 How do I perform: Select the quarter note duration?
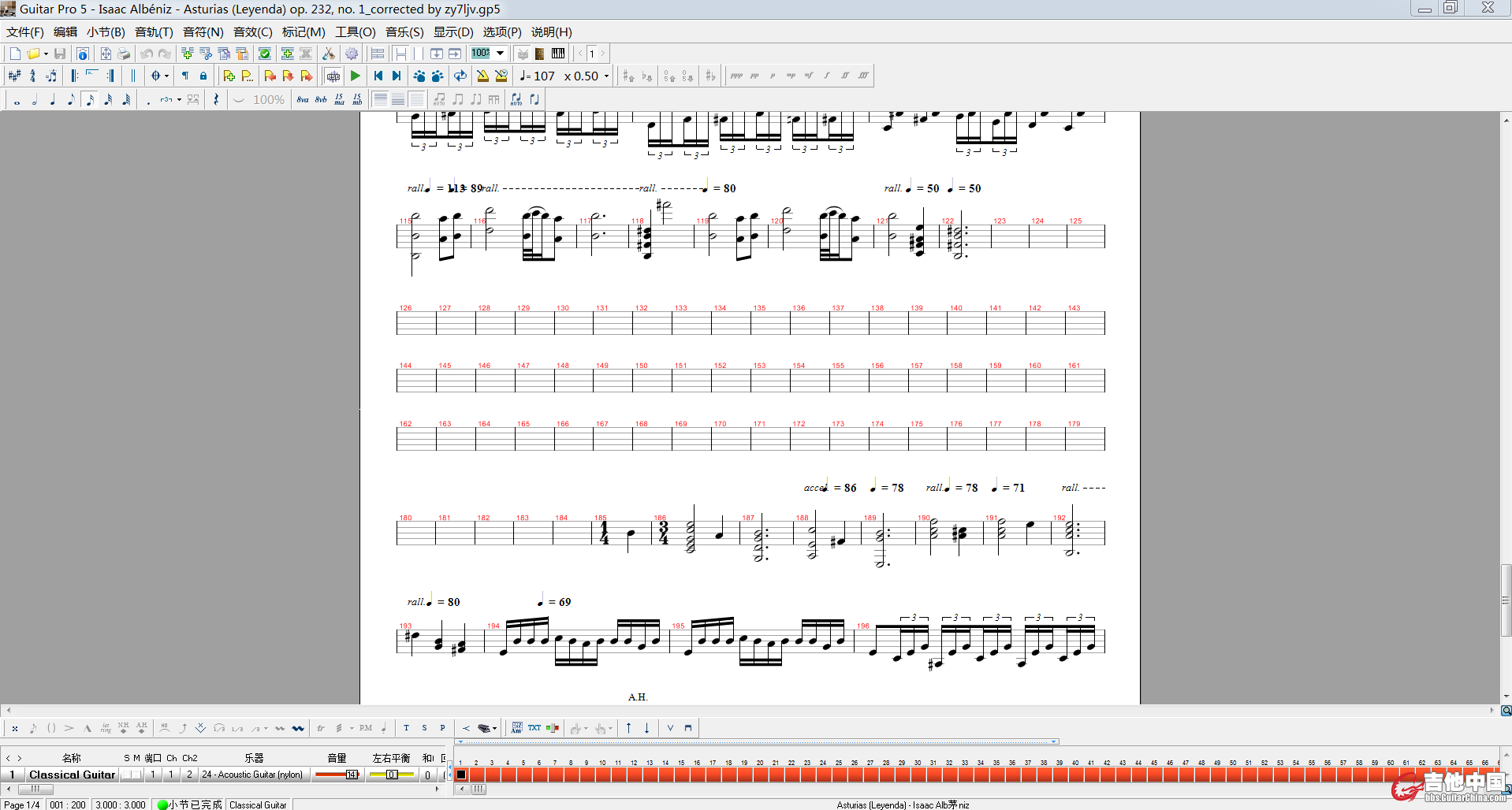coord(53,99)
